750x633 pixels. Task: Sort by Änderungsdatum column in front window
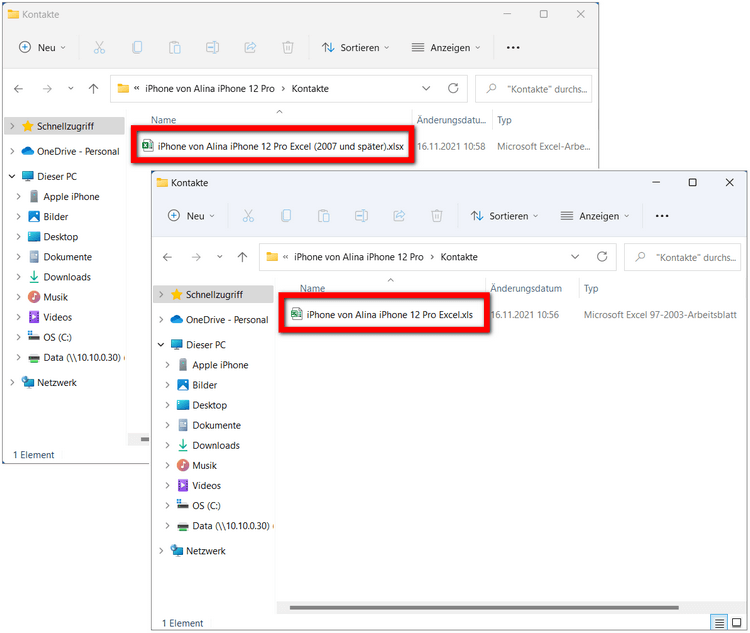526,288
